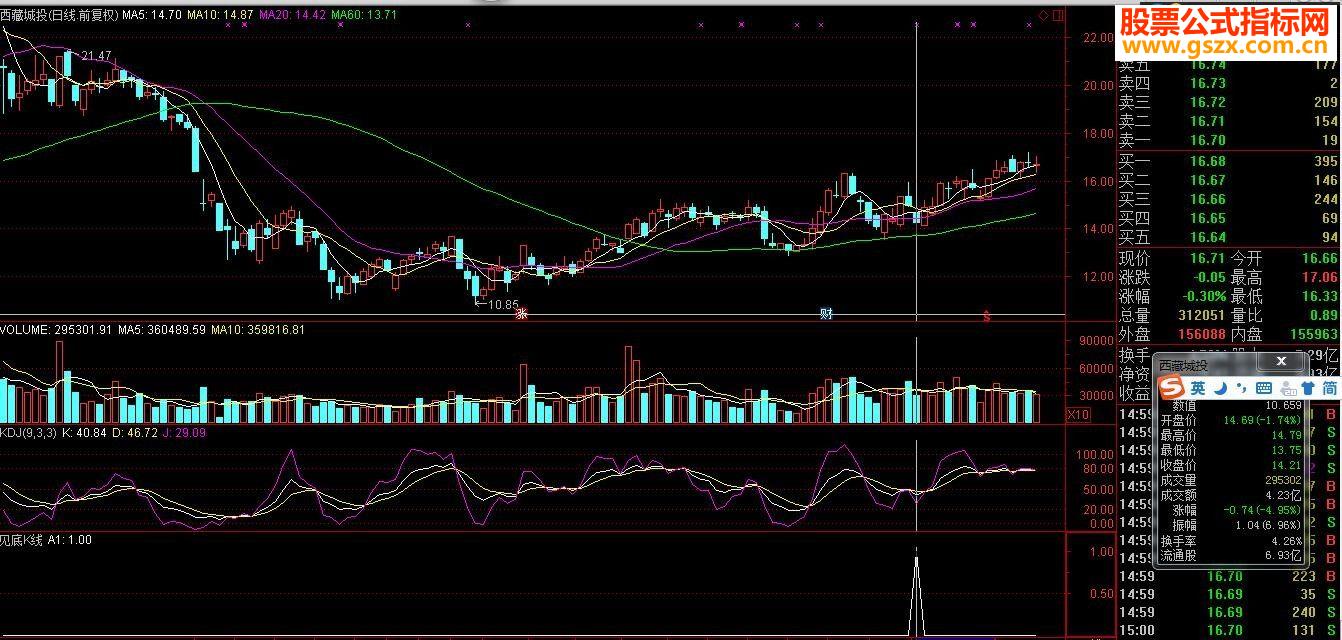Toggle the punctuation mode icon on Sogou bar

[1241, 388]
